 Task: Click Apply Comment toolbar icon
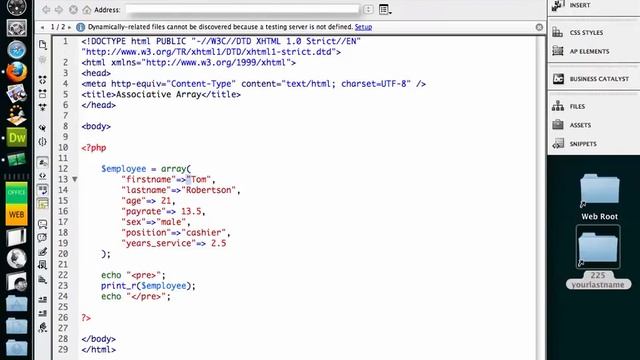coord(42,224)
